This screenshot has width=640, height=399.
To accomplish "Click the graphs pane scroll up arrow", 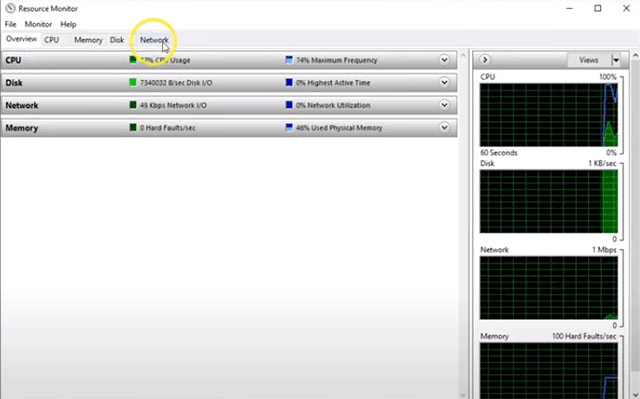I will [636, 55].
